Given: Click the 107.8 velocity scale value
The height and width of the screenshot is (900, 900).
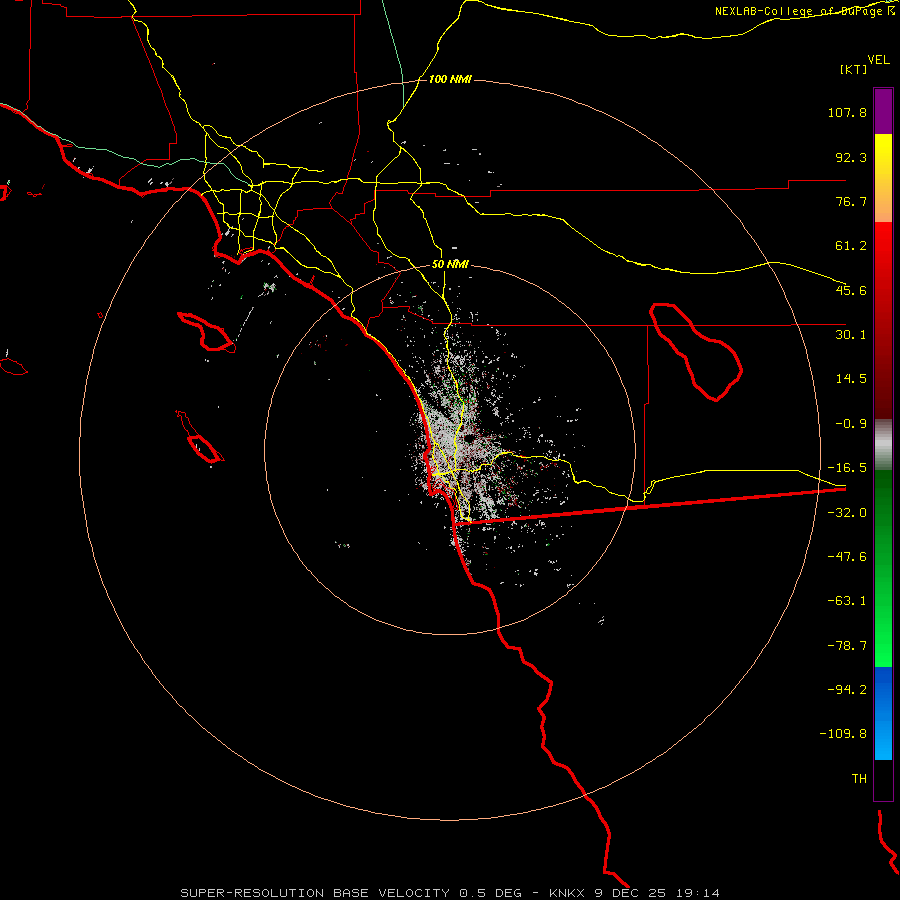Looking at the screenshot, I should tap(847, 112).
